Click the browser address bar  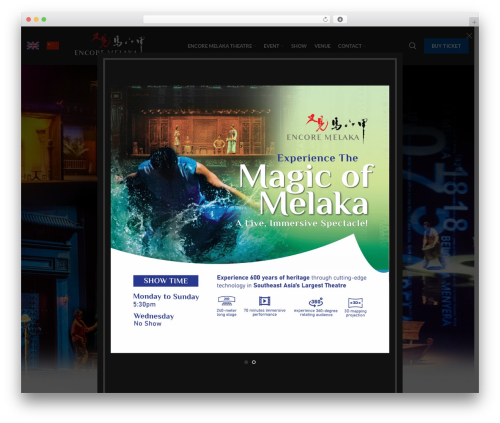coord(237,20)
